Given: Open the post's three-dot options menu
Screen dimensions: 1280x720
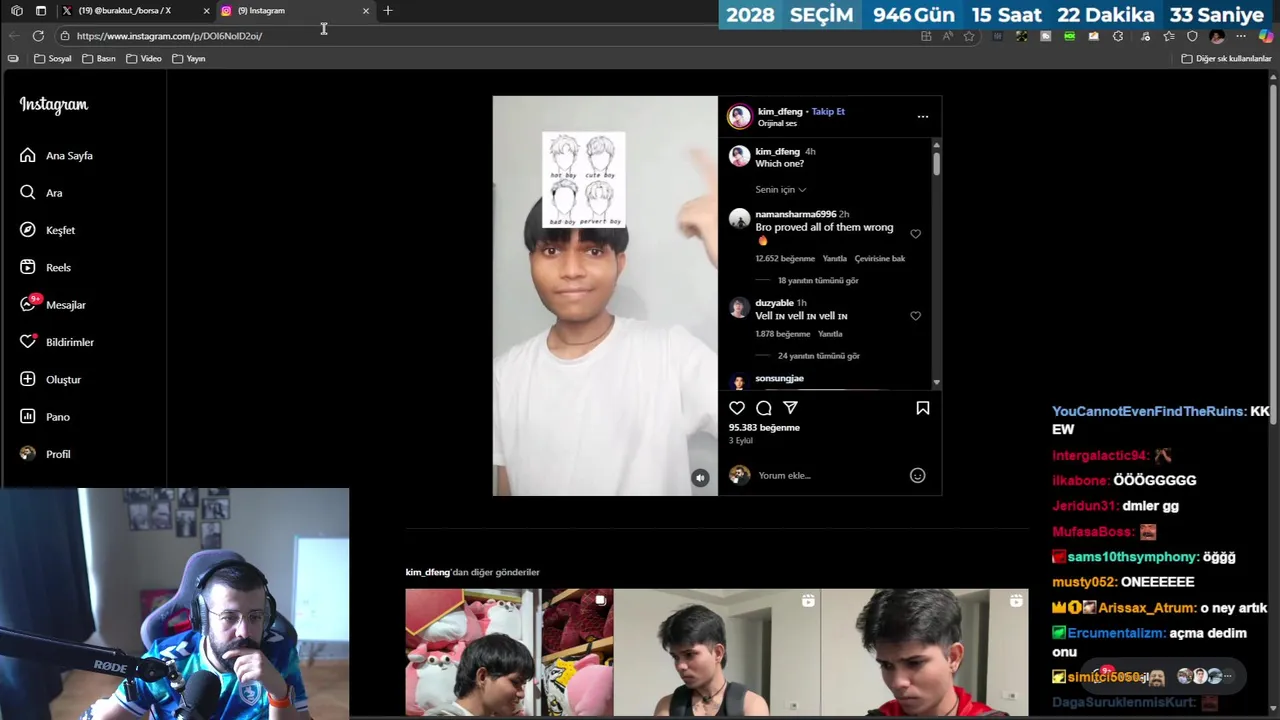Looking at the screenshot, I should [923, 117].
